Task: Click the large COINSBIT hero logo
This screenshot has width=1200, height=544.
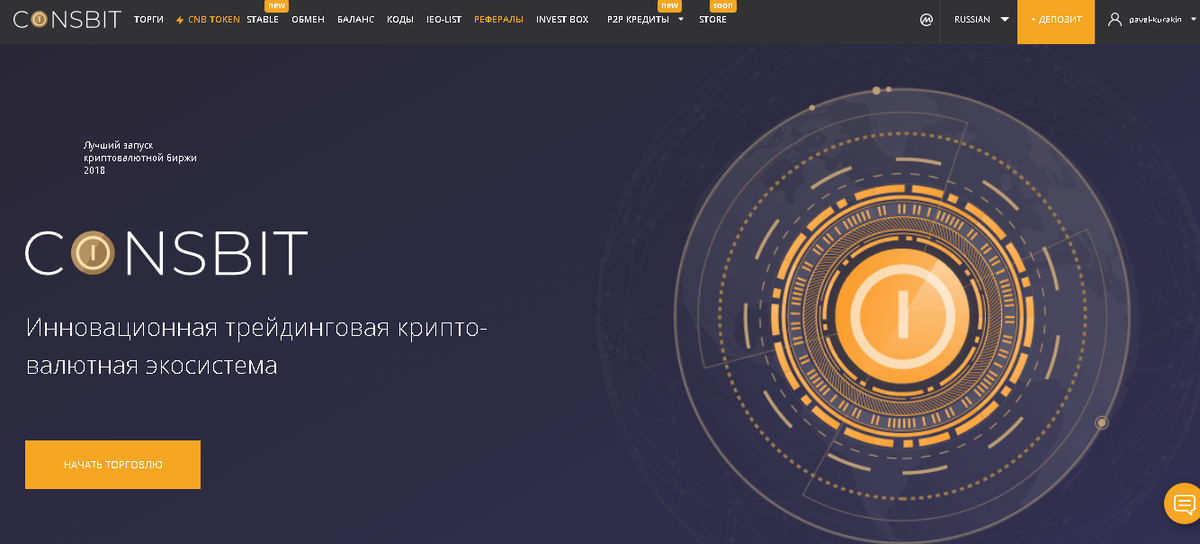Action: [x=166, y=253]
